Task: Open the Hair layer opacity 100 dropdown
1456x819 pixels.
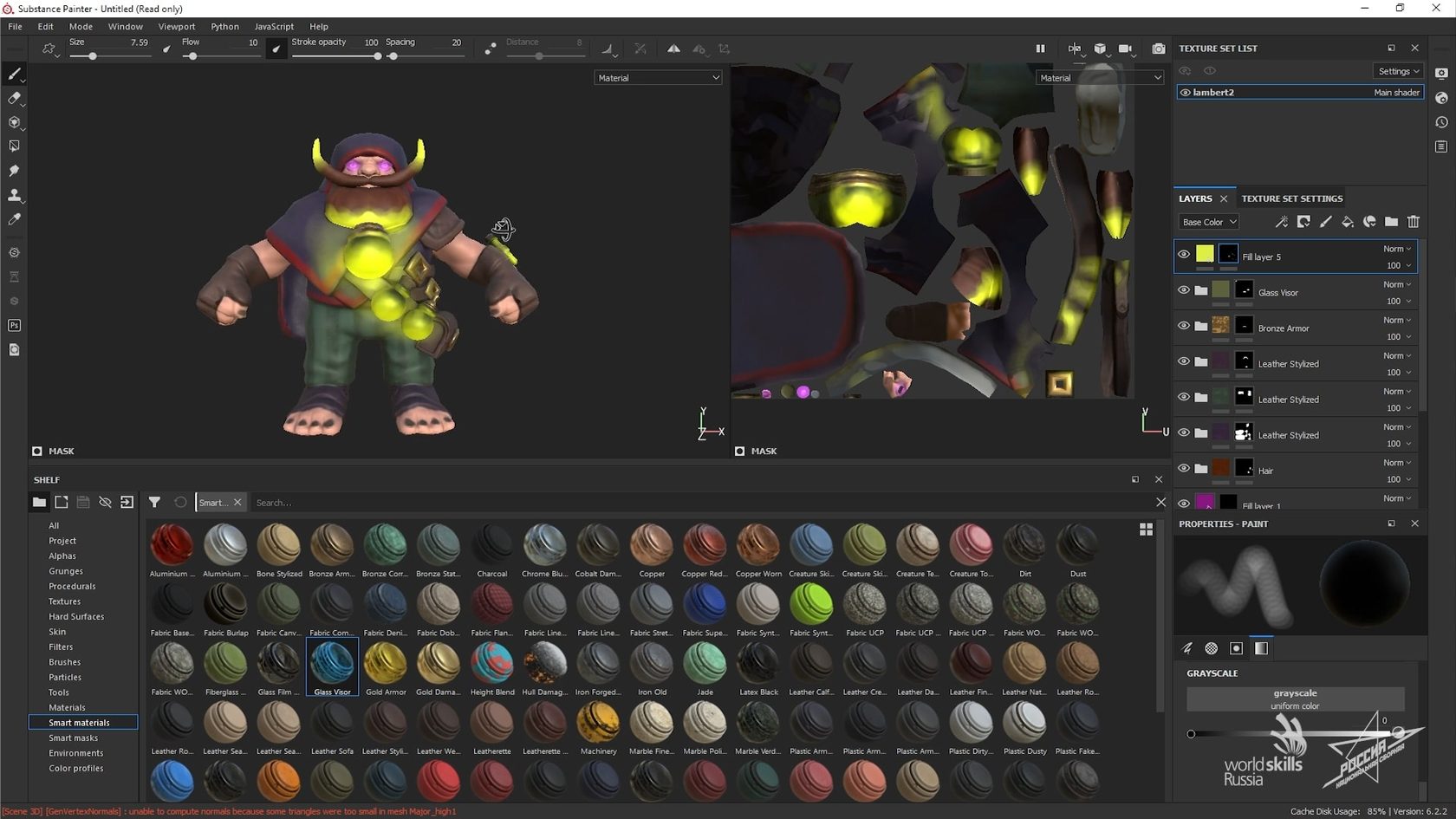Action: pyautogui.click(x=1397, y=479)
